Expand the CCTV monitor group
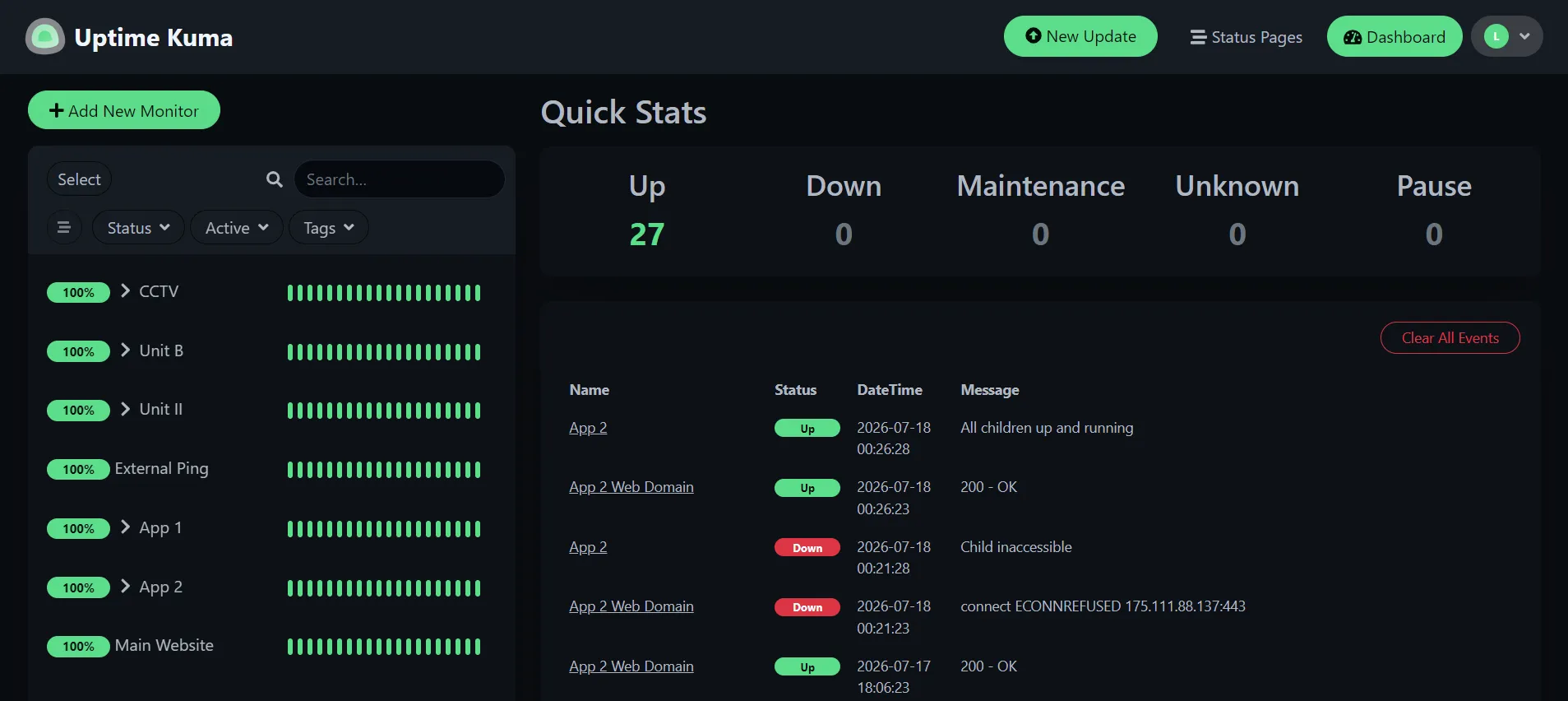The height and width of the screenshot is (701, 1568). [x=125, y=291]
